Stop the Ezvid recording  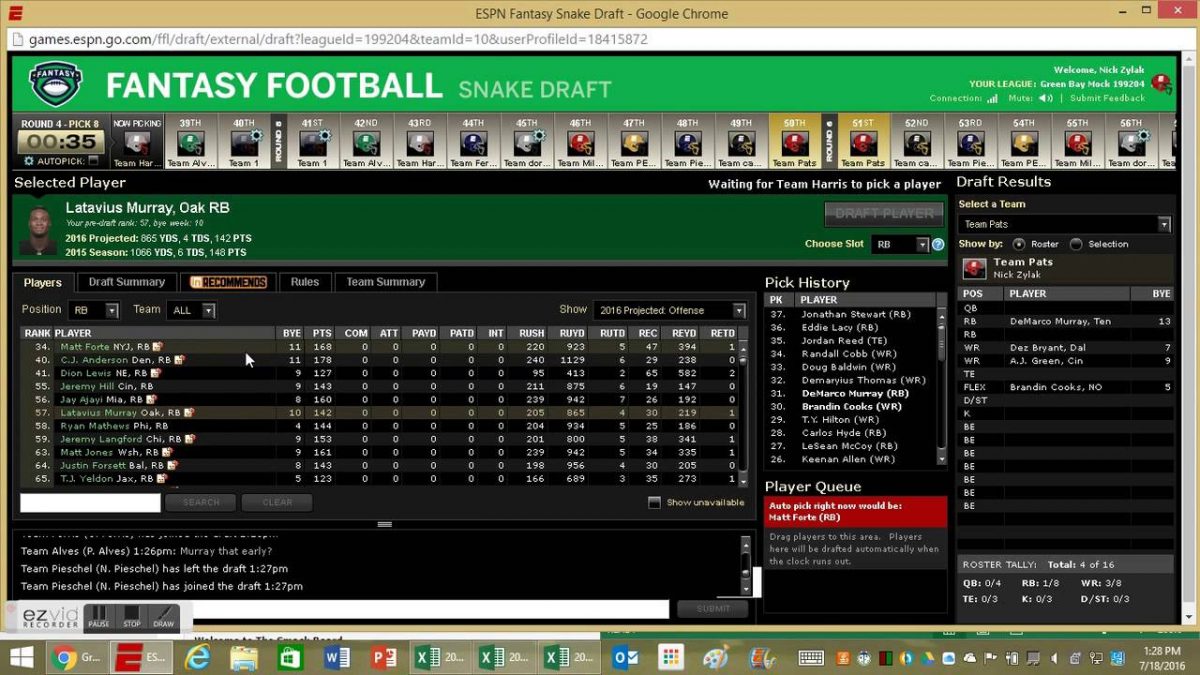pos(131,617)
